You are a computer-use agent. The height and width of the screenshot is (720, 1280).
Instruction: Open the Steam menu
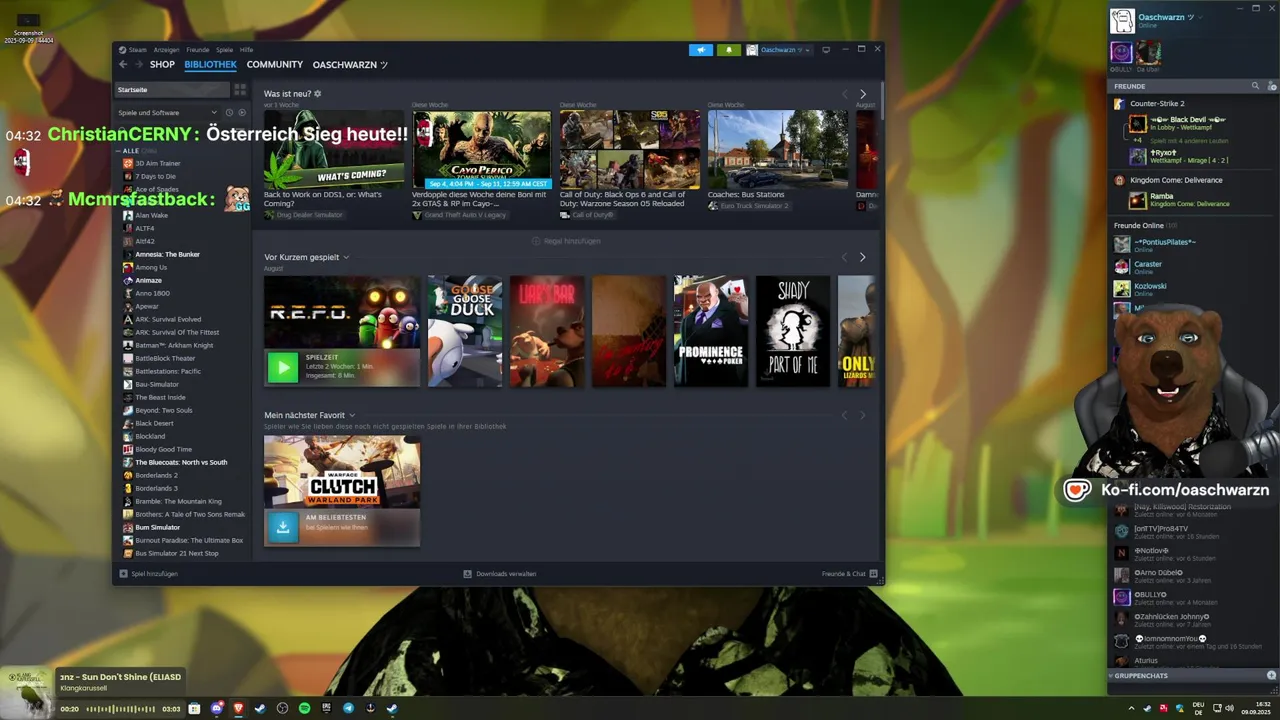[137, 50]
